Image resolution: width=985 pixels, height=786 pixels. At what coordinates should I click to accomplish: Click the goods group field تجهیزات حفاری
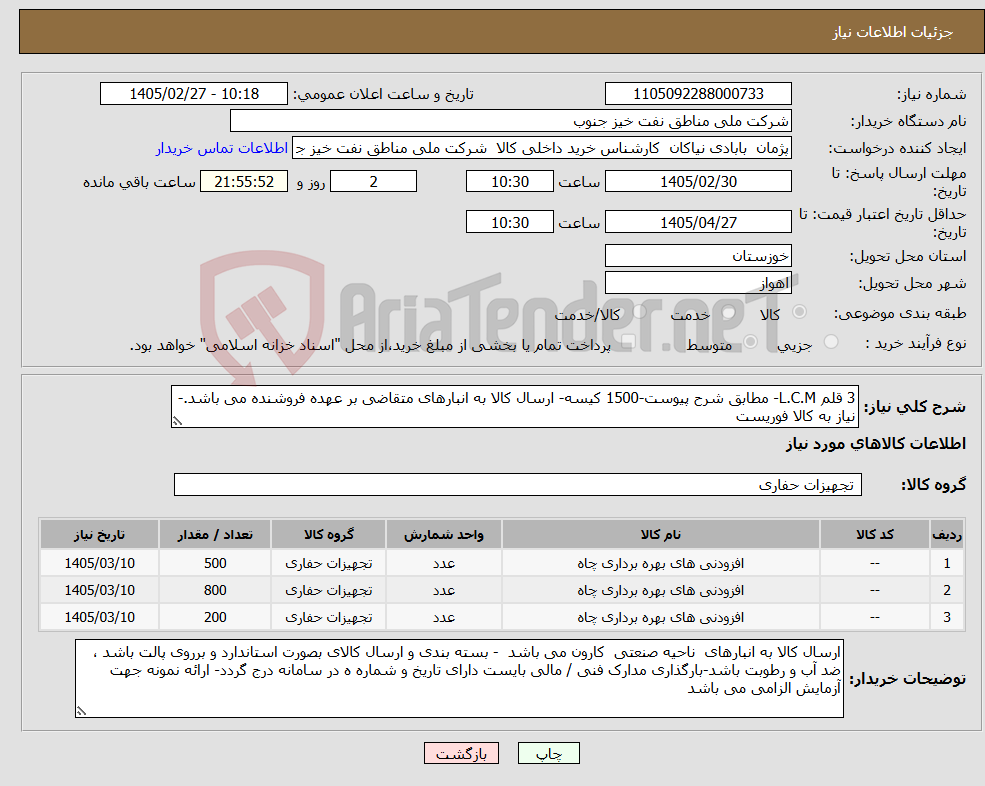518,484
